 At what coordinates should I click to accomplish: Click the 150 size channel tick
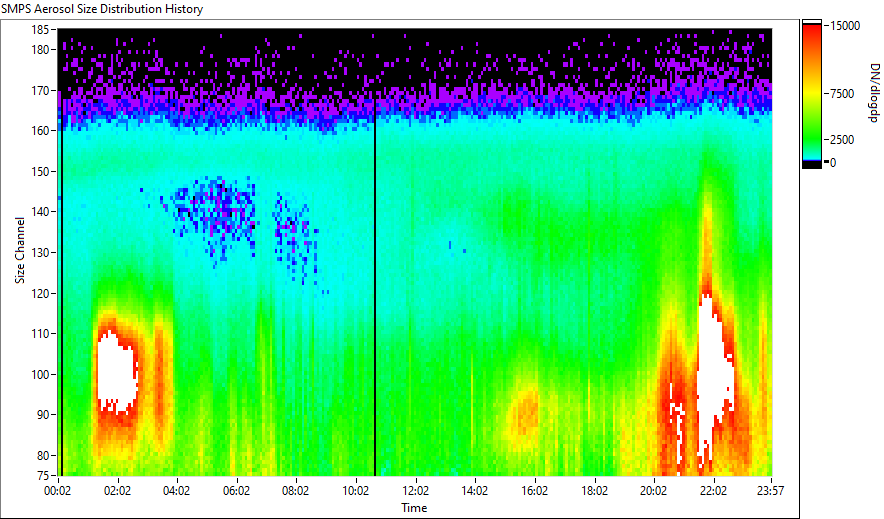pyautogui.click(x=40, y=171)
